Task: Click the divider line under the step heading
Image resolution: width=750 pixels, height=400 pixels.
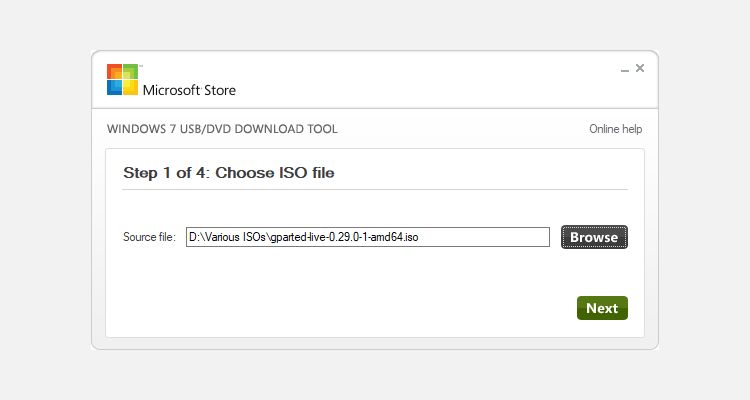Action: 375,189
